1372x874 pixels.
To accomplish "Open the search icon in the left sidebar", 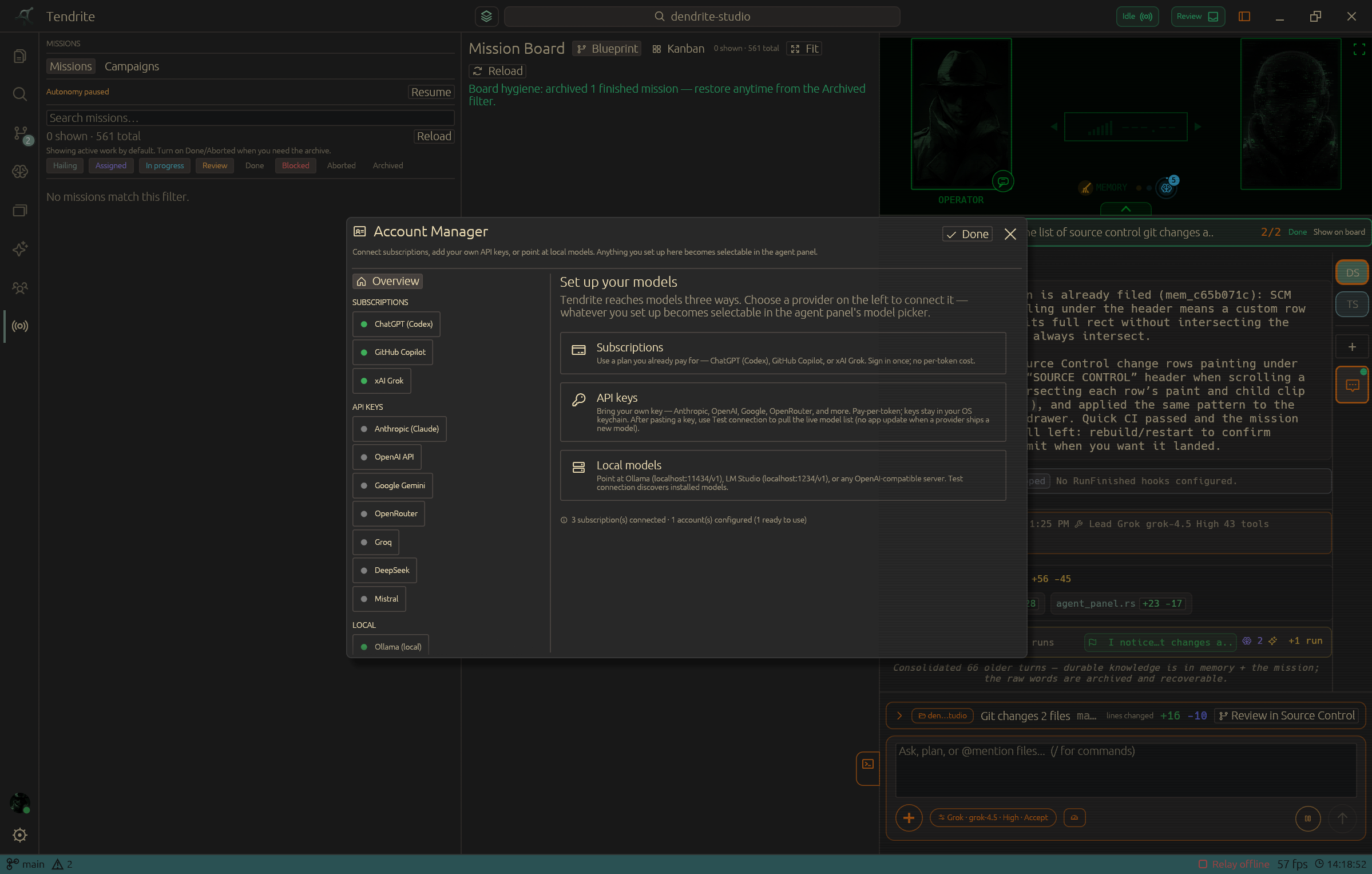I will 20,94.
